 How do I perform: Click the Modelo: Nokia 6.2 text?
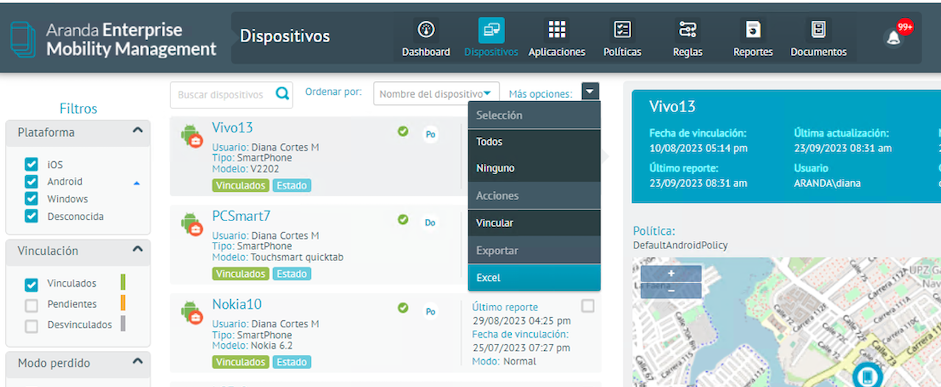pyautogui.click(x=252, y=346)
